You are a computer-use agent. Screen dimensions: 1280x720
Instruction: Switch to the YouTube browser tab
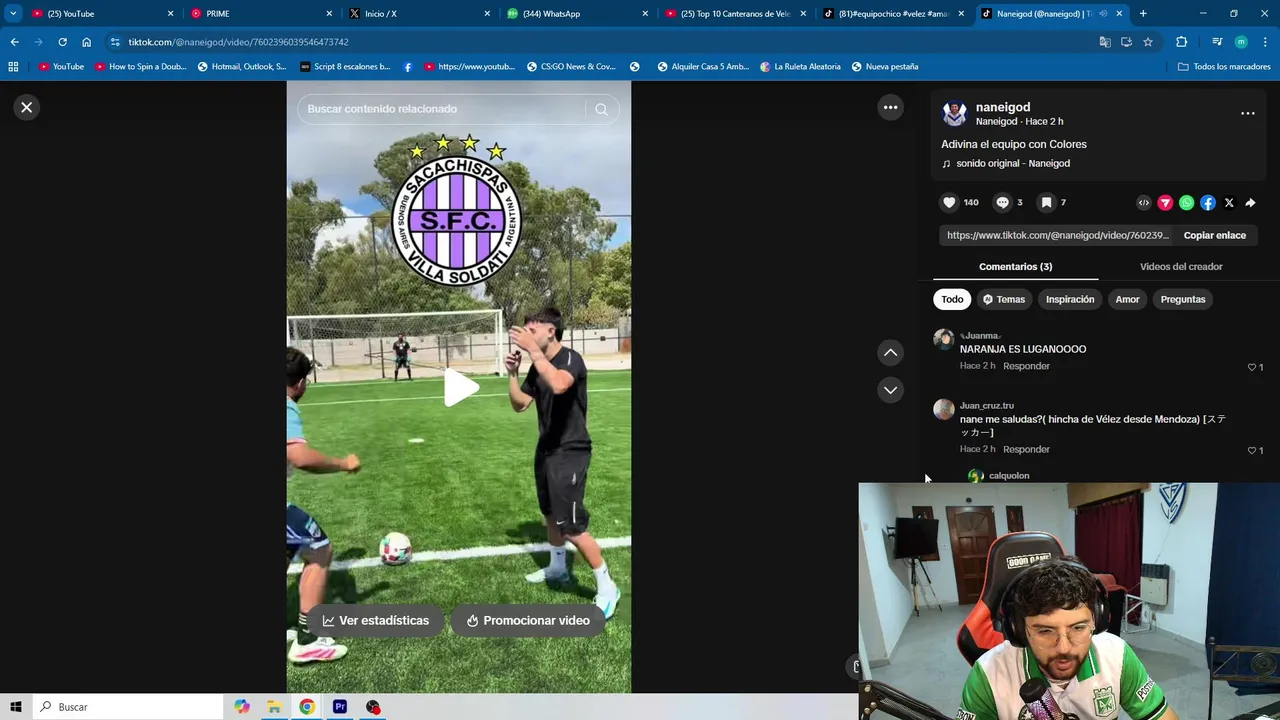(x=100, y=14)
